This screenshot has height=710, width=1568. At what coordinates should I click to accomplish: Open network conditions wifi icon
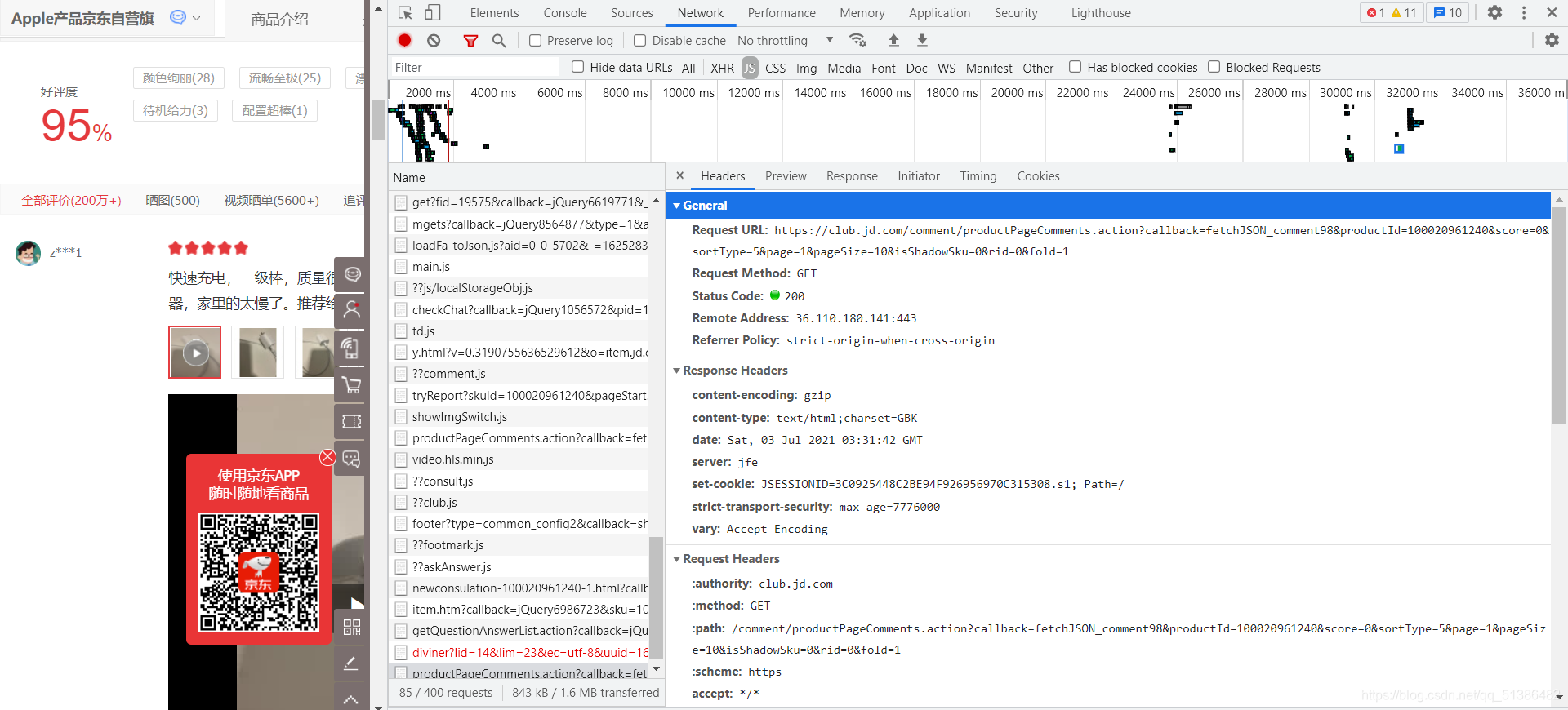tap(857, 40)
